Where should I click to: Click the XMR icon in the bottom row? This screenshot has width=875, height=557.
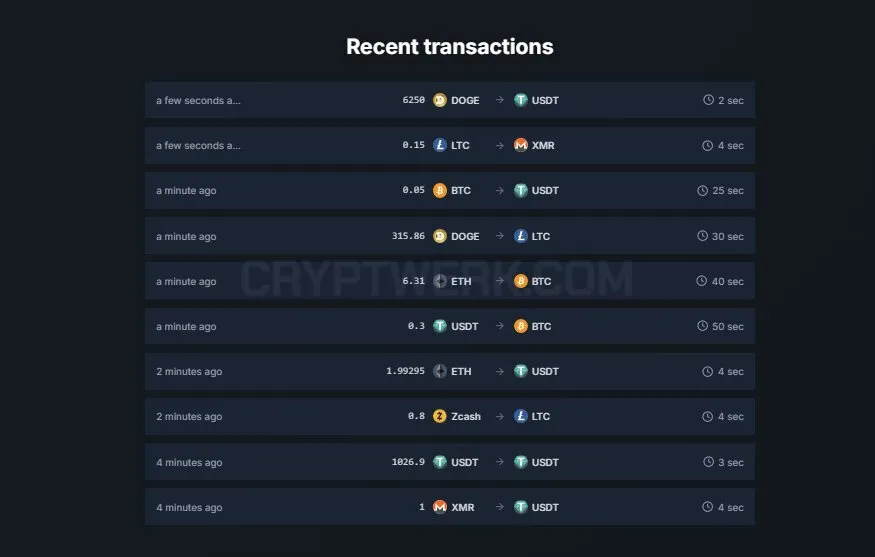pos(440,507)
